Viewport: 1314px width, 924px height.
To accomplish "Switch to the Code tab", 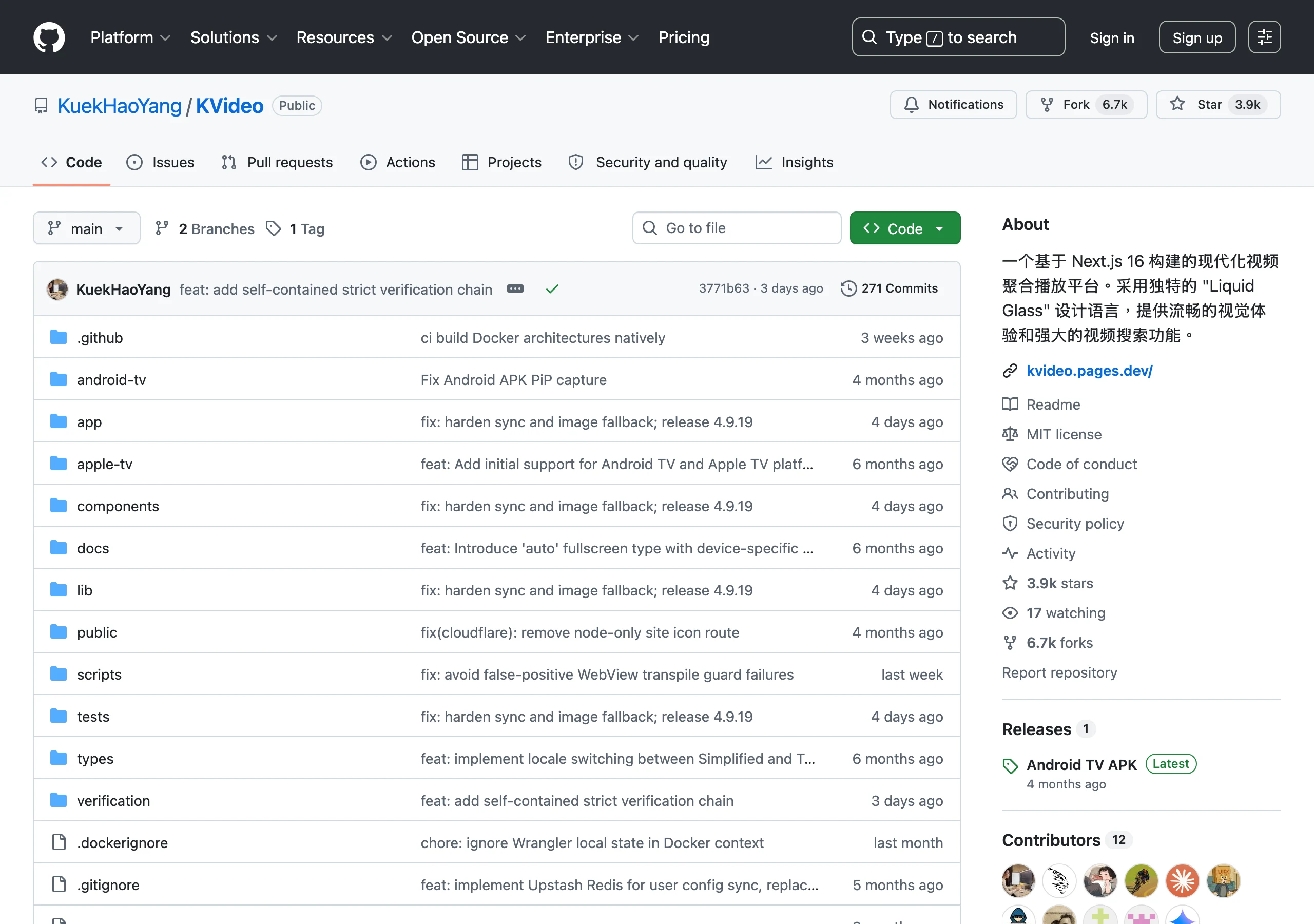I will tap(71, 163).
